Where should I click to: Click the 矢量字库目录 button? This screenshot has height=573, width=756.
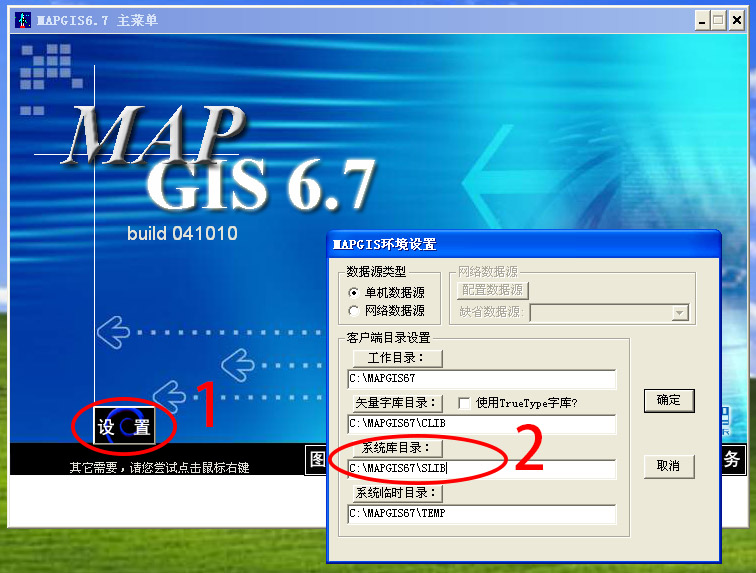pyautogui.click(x=397, y=403)
